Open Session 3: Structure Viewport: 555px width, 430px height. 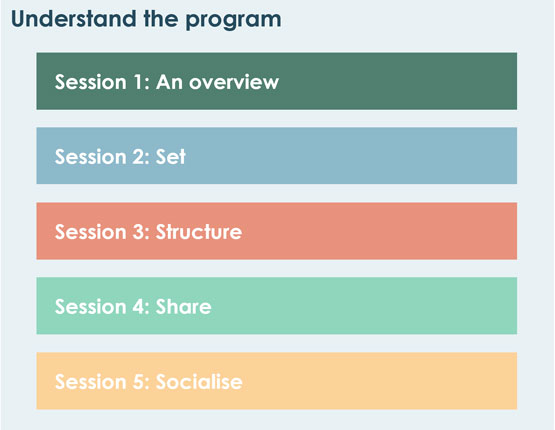[x=276, y=231]
